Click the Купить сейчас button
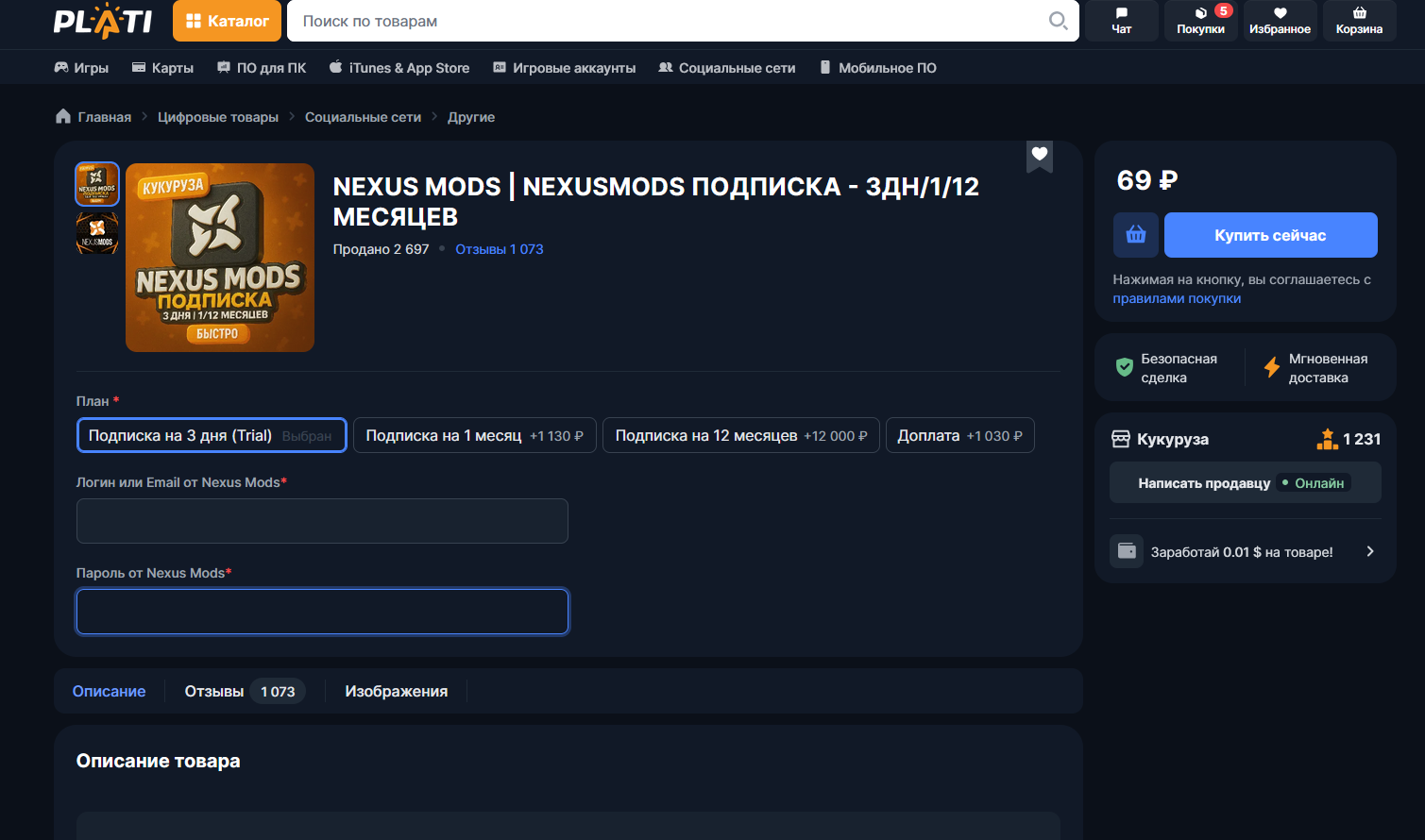The image size is (1425, 840). click(x=1271, y=235)
